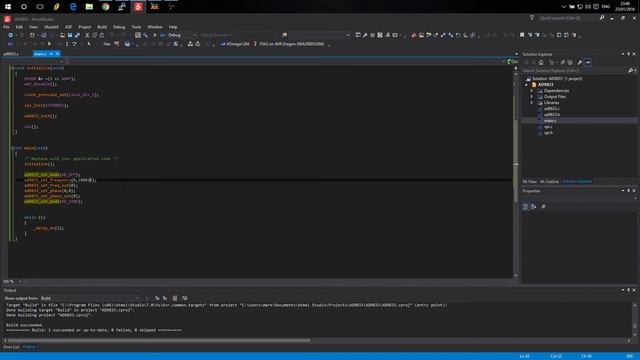Close the main.c editor tab
The width and height of the screenshot is (640, 360).
click(x=58, y=54)
